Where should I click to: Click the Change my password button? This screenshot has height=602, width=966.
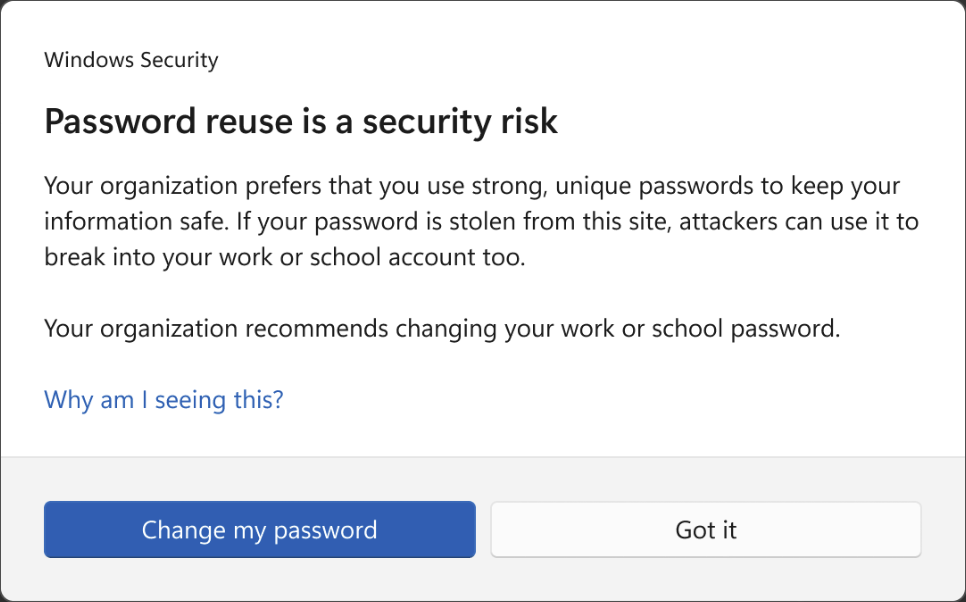(259, 529)
